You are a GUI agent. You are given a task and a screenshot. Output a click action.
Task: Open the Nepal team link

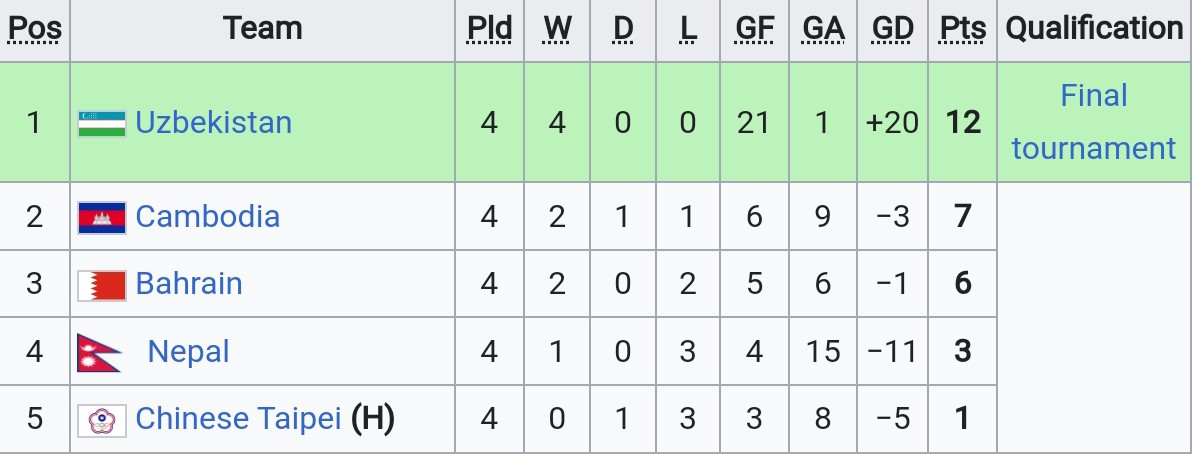(x=189, y=351)
